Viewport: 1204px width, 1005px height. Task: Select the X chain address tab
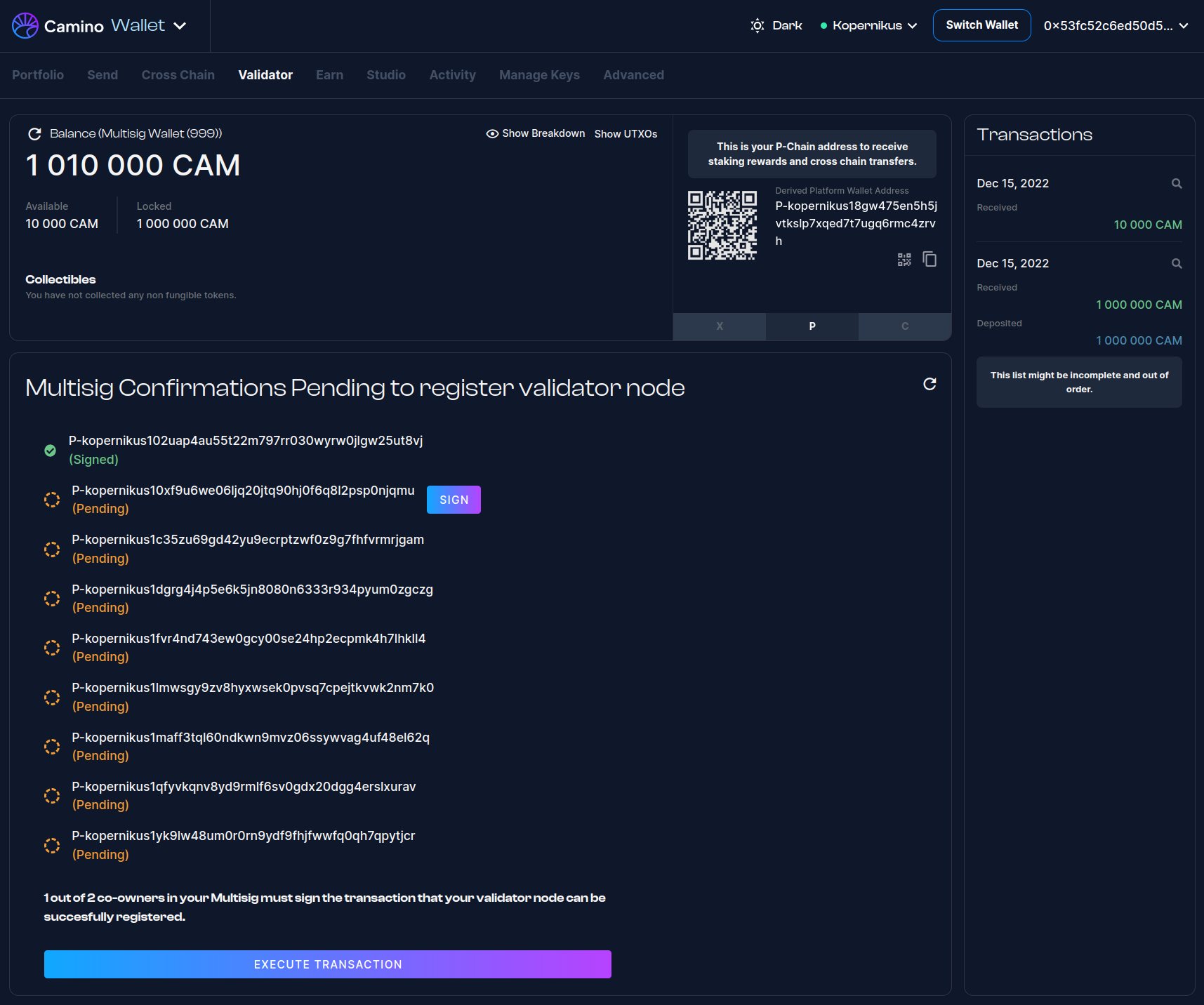[720, 326]
